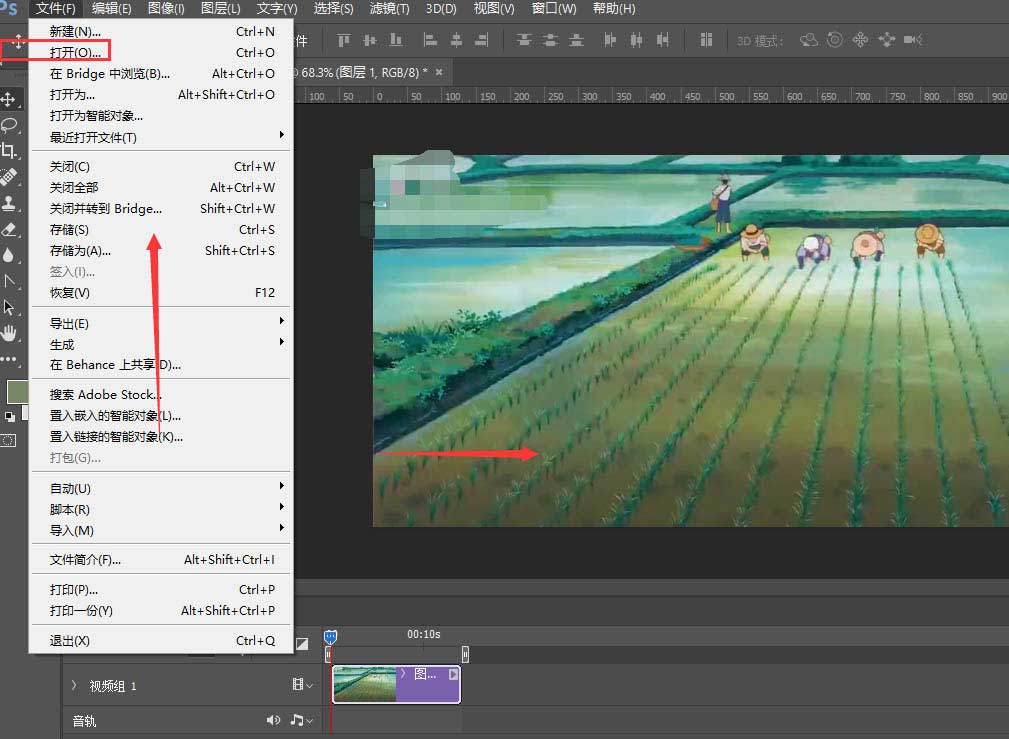This screenshot has height=739, width=1009.
Task: Select the Pen tool
Action: (x=8, y=281)
